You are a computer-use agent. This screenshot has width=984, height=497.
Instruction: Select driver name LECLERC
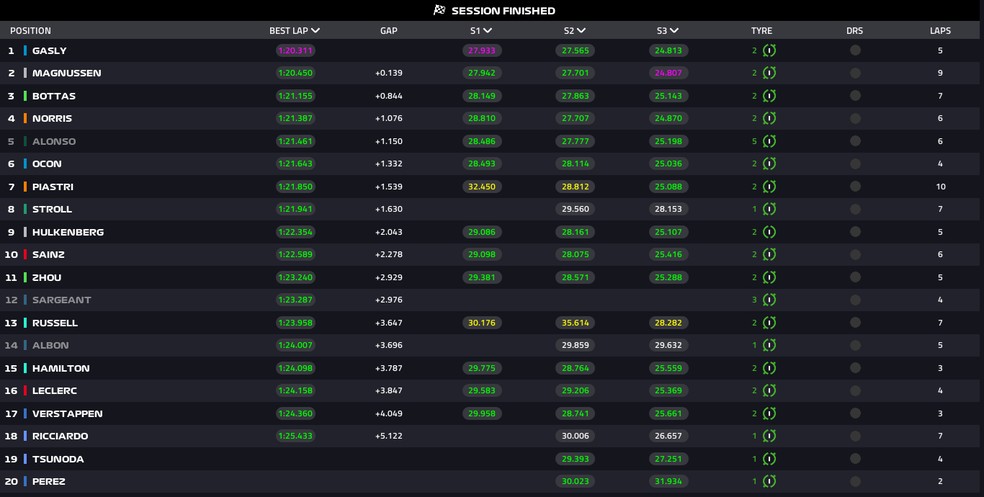55,390
